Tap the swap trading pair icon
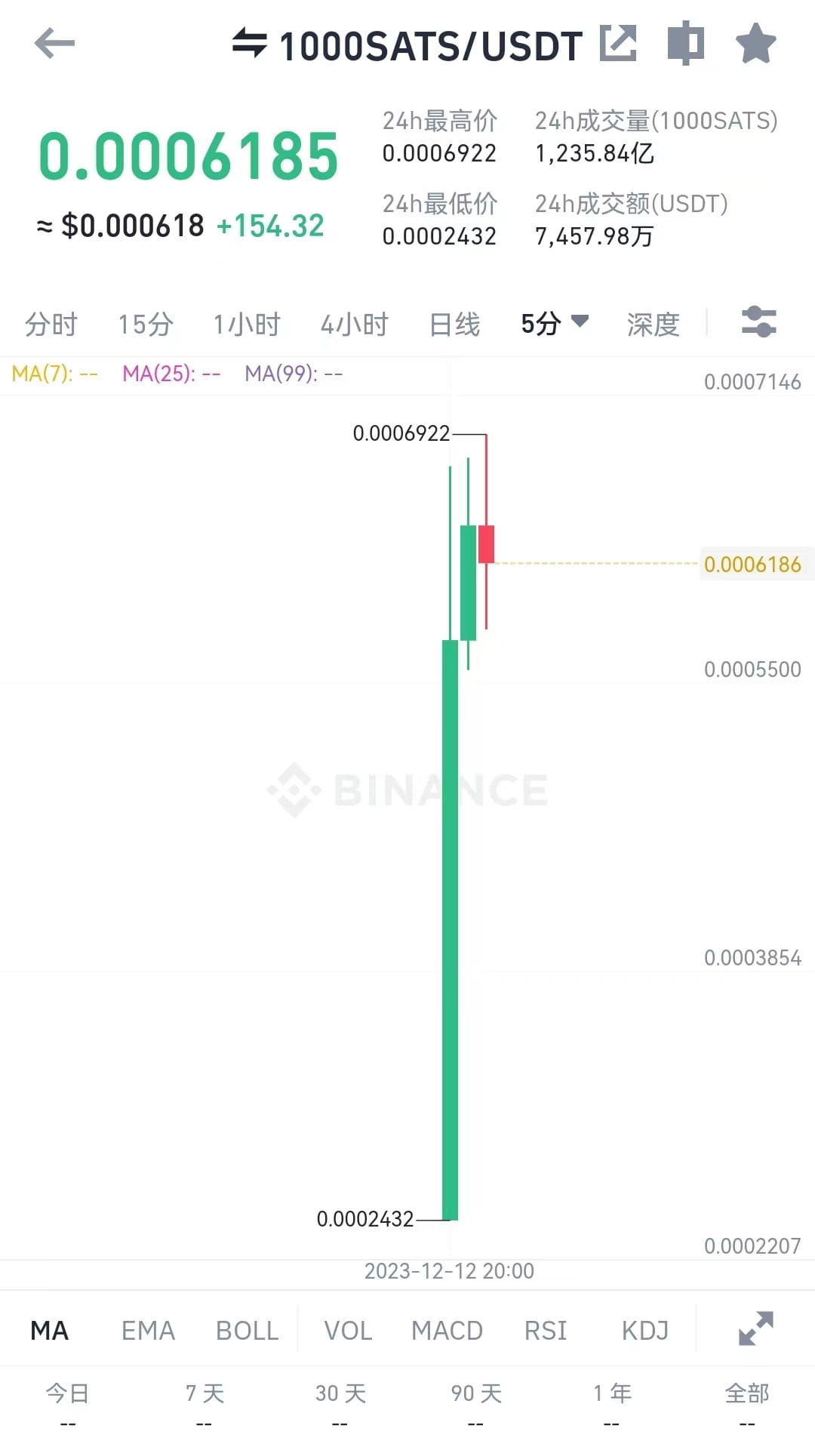 click(x=249, y=43)
